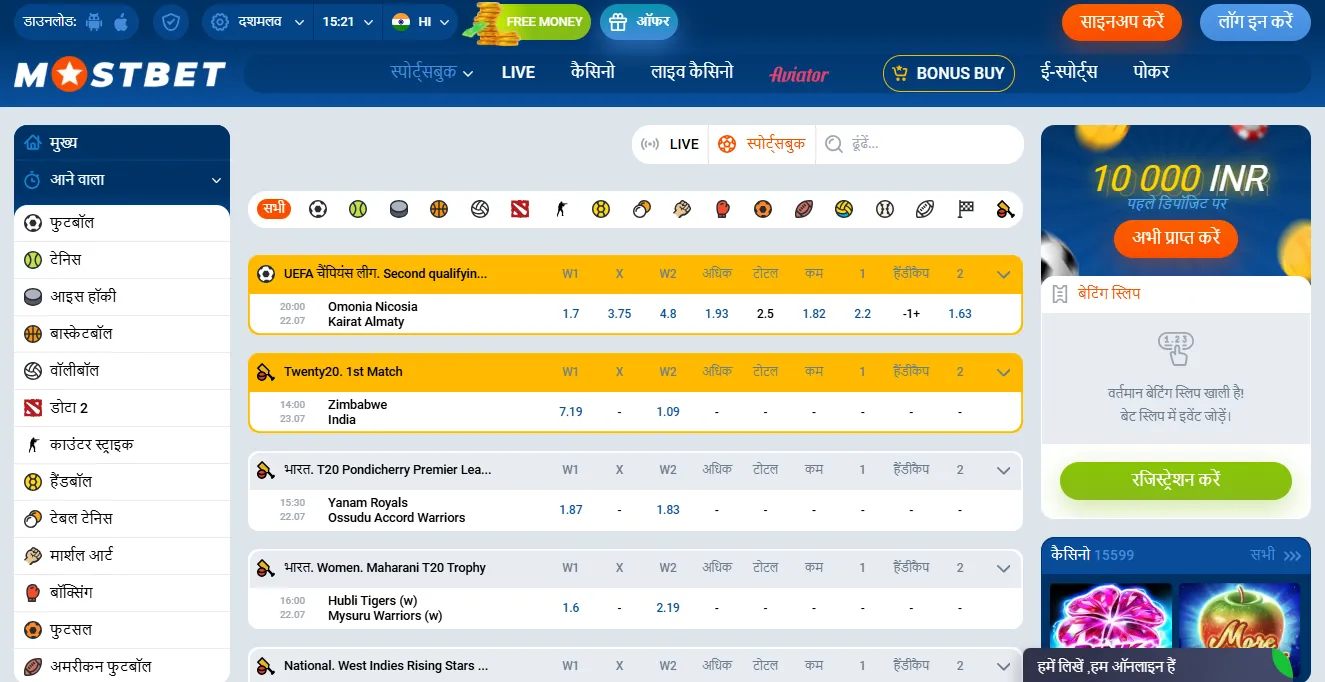Image resolution: width=1325 pixels, height=682 pixels.
Task: Open मुख्य home item in sidebar
Action: pyautogui.click(x=122, y=143)
